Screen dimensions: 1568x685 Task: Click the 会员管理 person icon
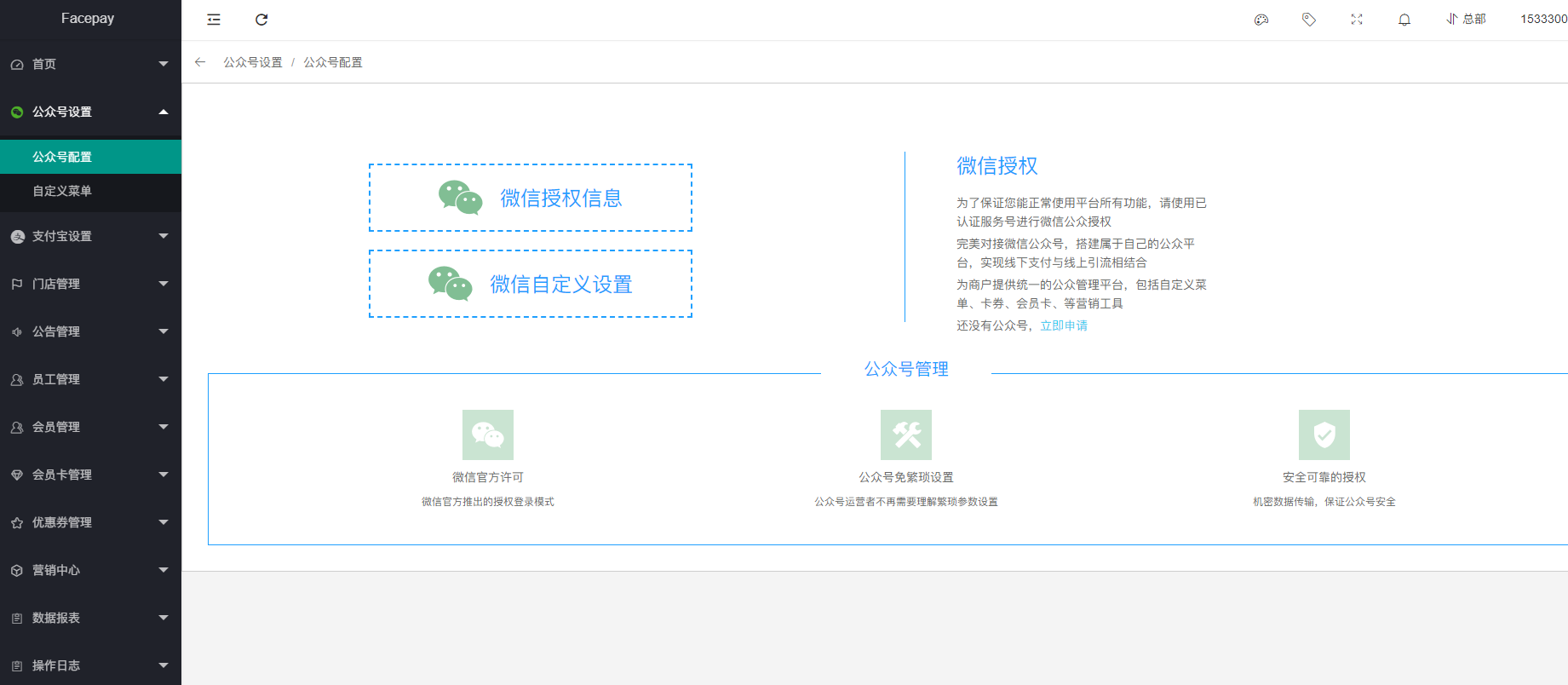(17, 428)
